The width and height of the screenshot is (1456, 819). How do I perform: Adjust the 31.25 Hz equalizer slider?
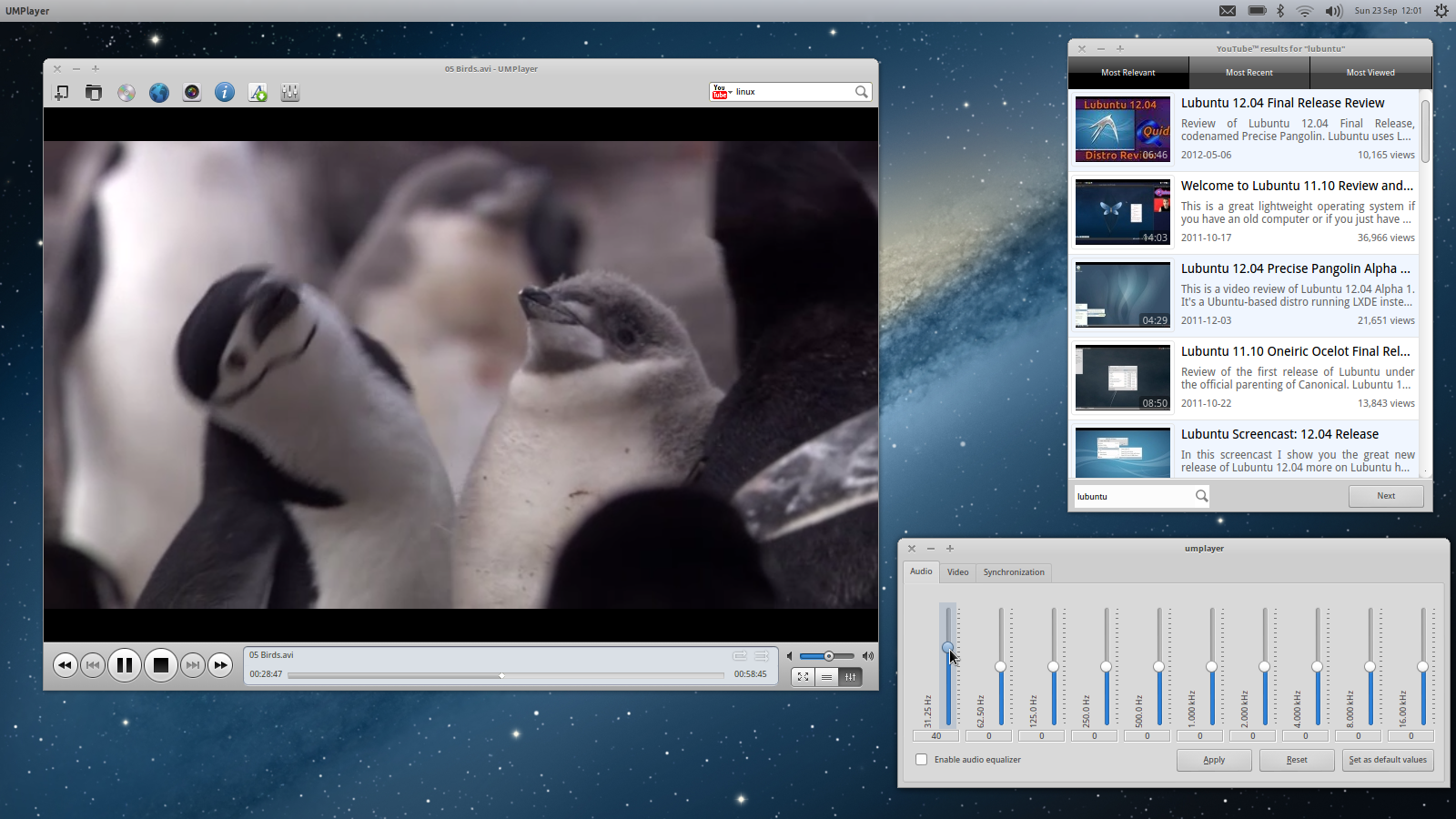(x=948, y=648)
